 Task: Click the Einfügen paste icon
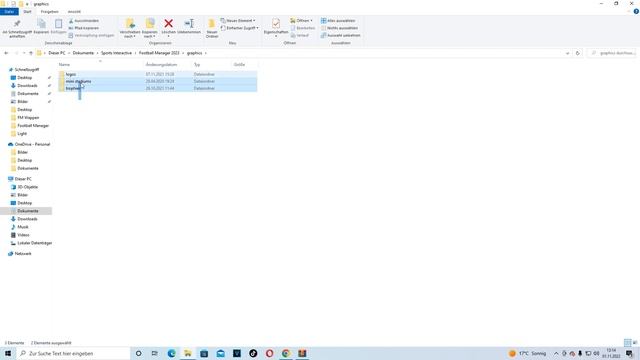coord(58,27)
